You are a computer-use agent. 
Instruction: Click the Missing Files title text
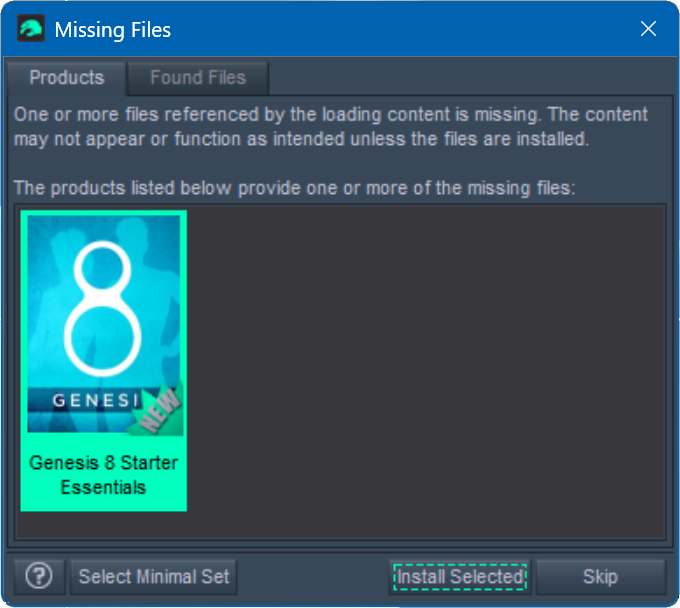click(113, 29)
